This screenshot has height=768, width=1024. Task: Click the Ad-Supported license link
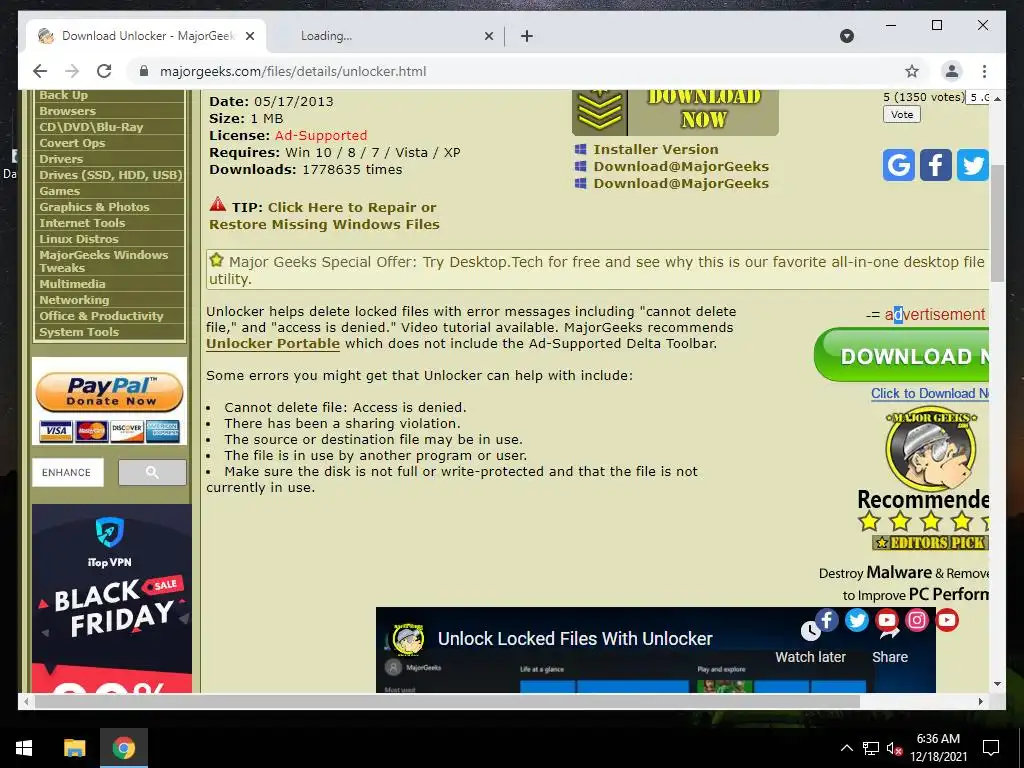(x=321, y=135)
